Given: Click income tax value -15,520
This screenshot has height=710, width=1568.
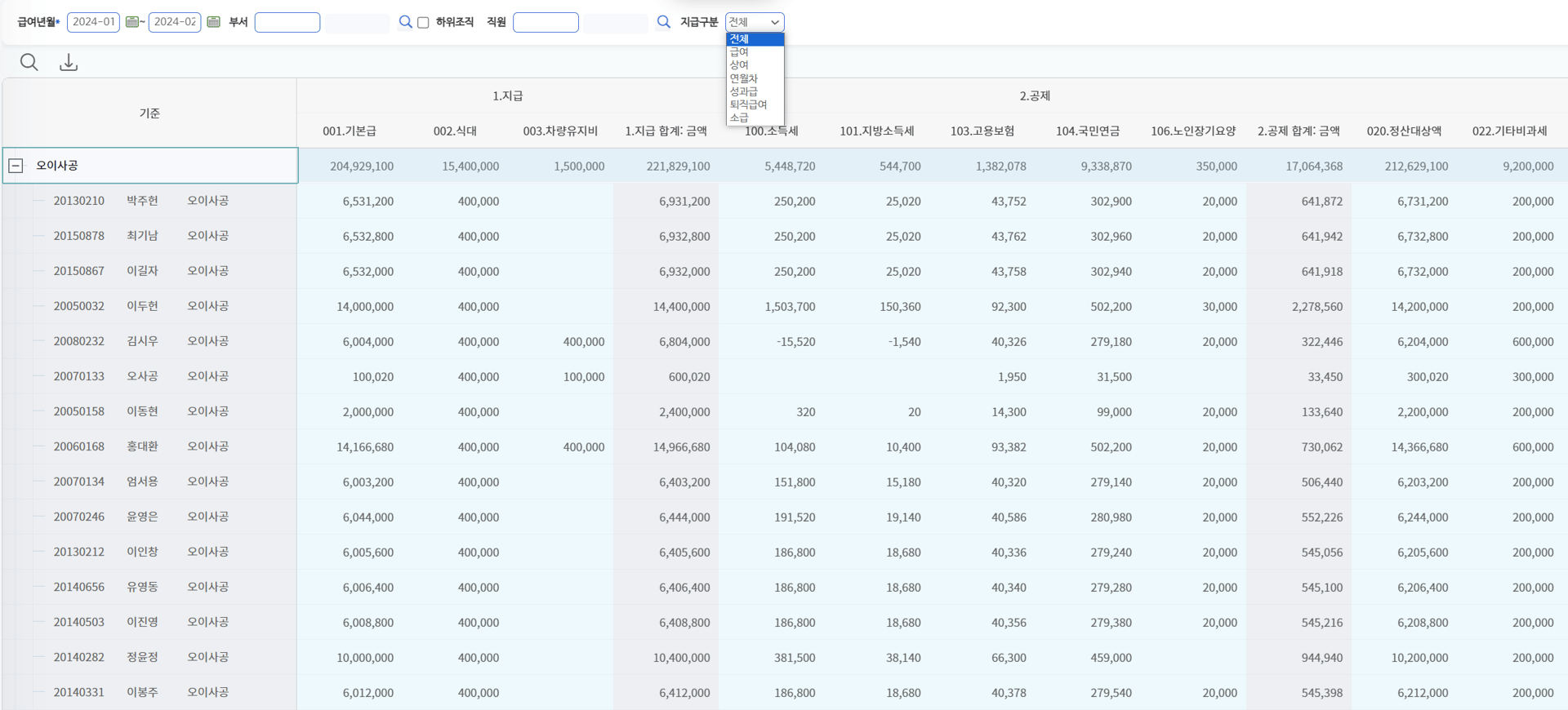Looking at the screenshot, I should coord(795,342).
